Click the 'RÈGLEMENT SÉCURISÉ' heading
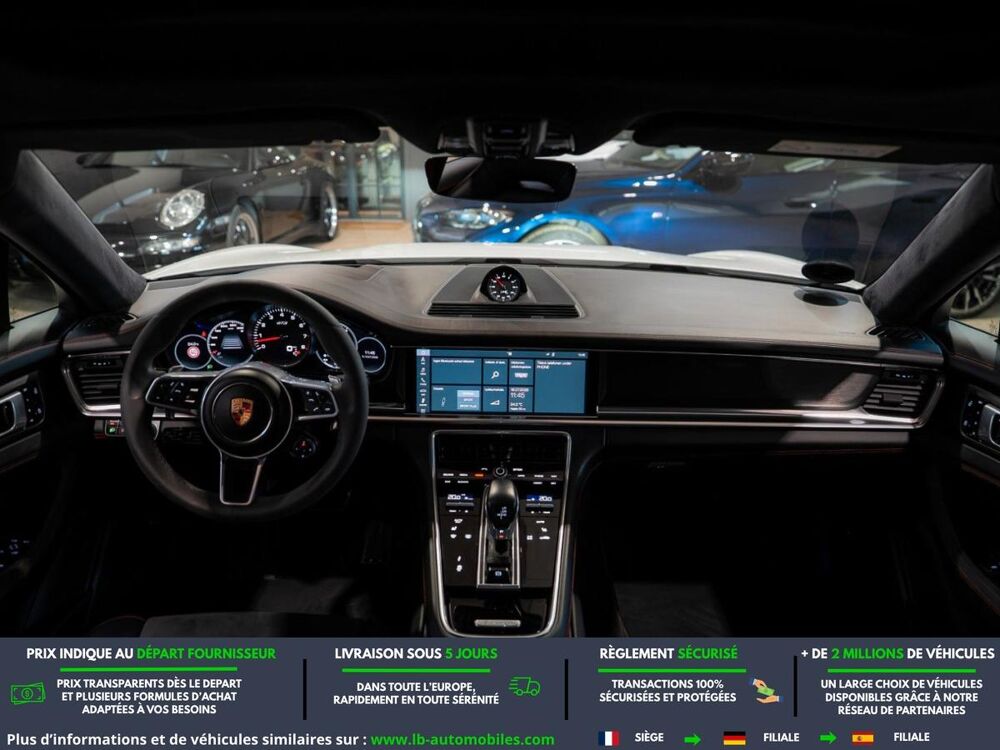1000x750 pixels. (x=668, y=654)
